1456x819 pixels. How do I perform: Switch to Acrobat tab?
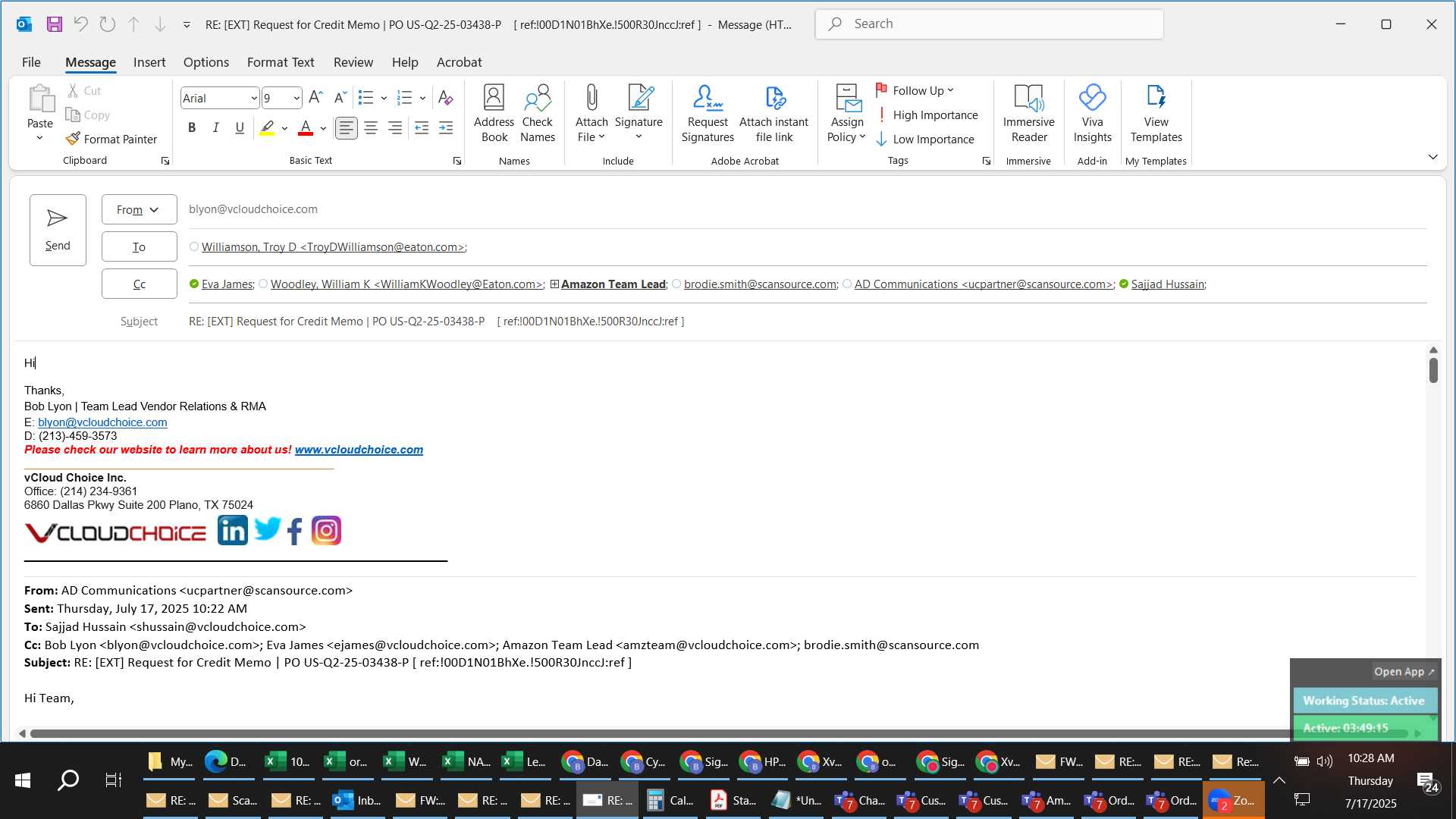click(459, 62)
